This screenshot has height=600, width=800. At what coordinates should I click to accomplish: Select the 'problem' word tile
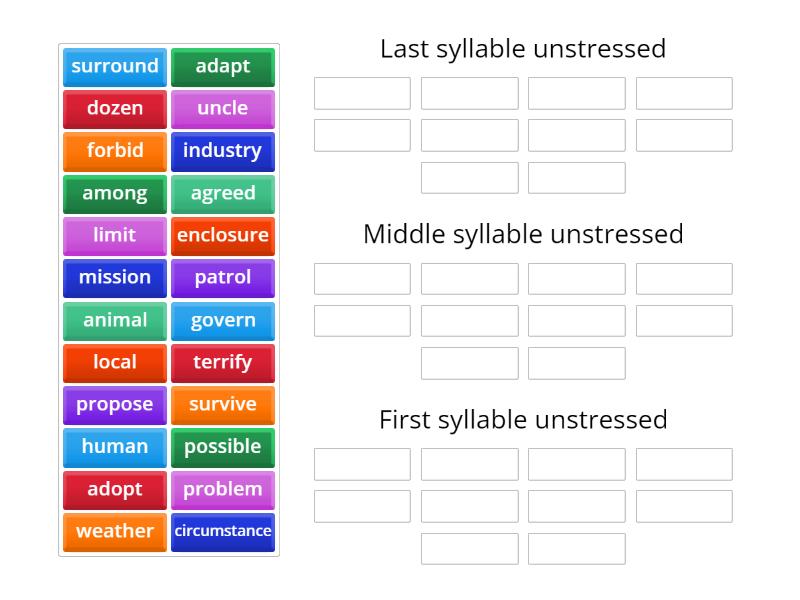point(222,490)
